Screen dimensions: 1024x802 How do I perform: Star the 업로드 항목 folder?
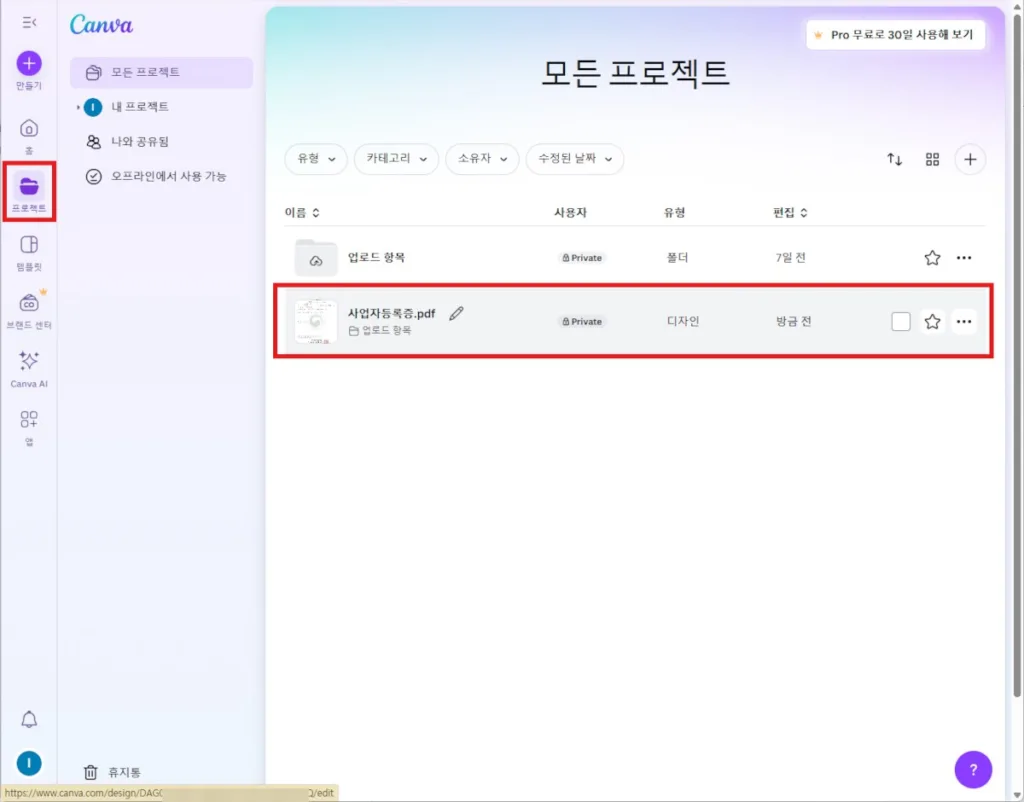point(932,258)
